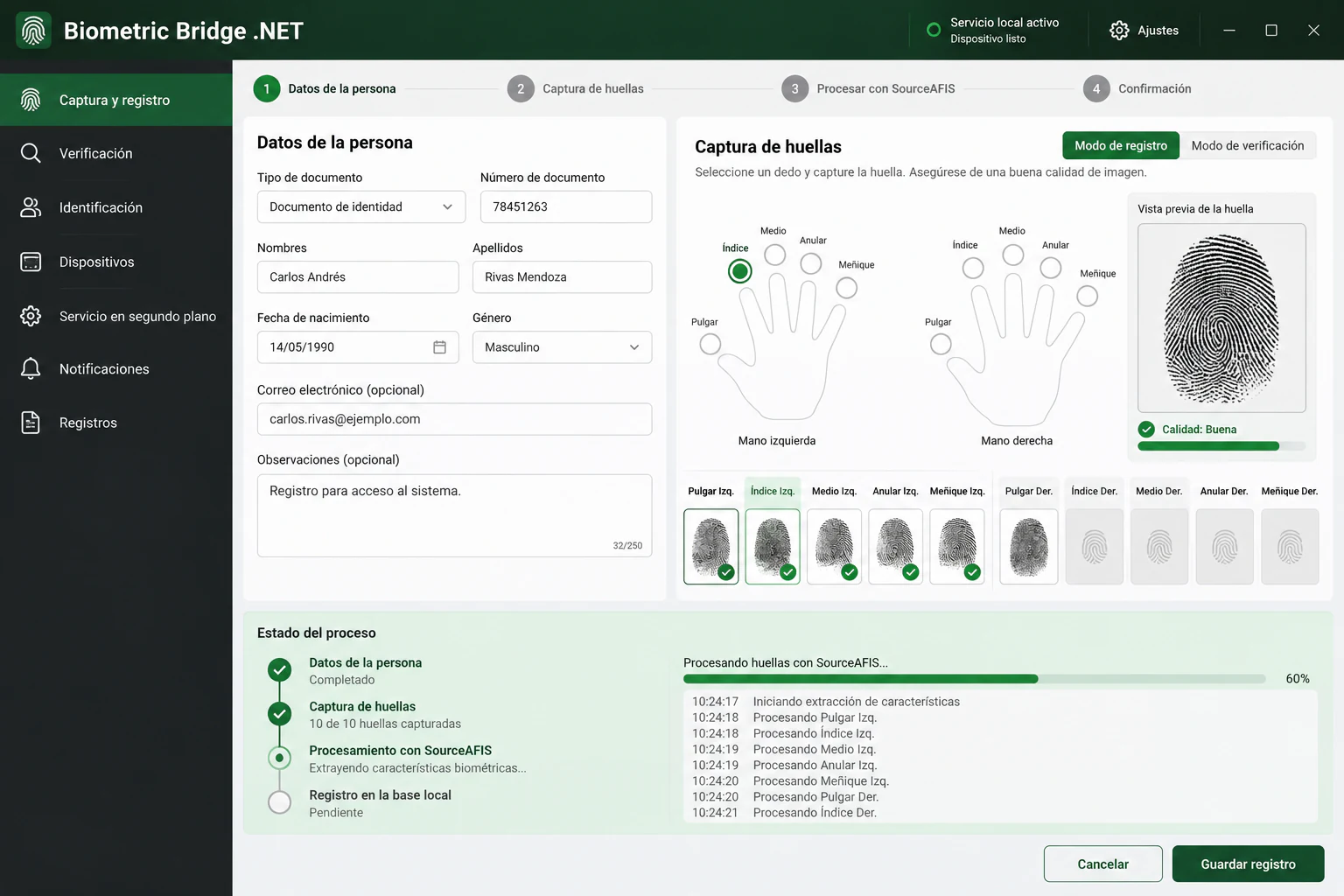
Task: Open the Identificación people icon
Action: click(31, 207)
